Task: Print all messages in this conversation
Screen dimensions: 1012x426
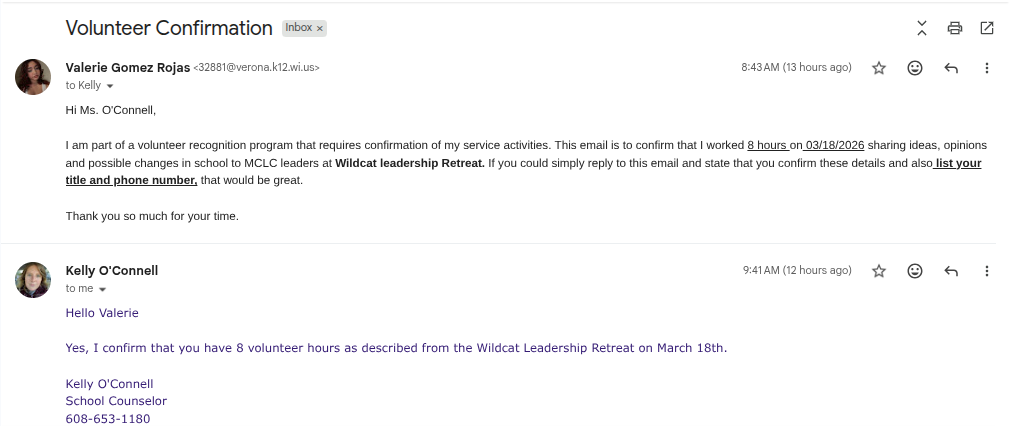Action: pos(955,28)
